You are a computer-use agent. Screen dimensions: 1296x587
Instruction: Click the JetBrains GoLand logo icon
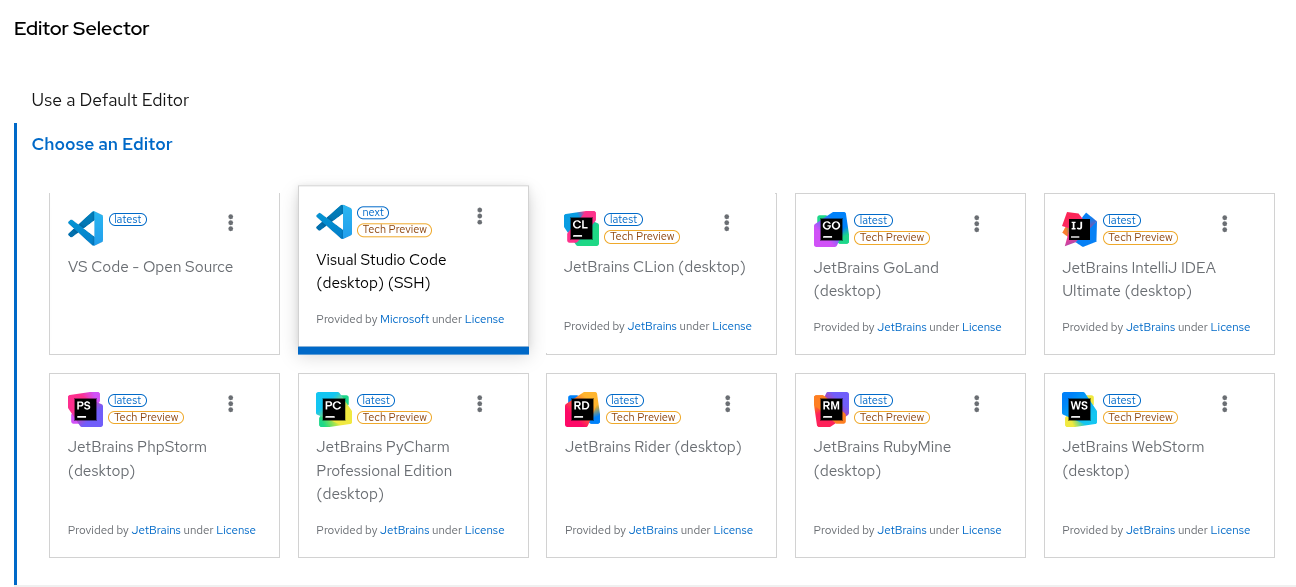click(x=831, y=229)
